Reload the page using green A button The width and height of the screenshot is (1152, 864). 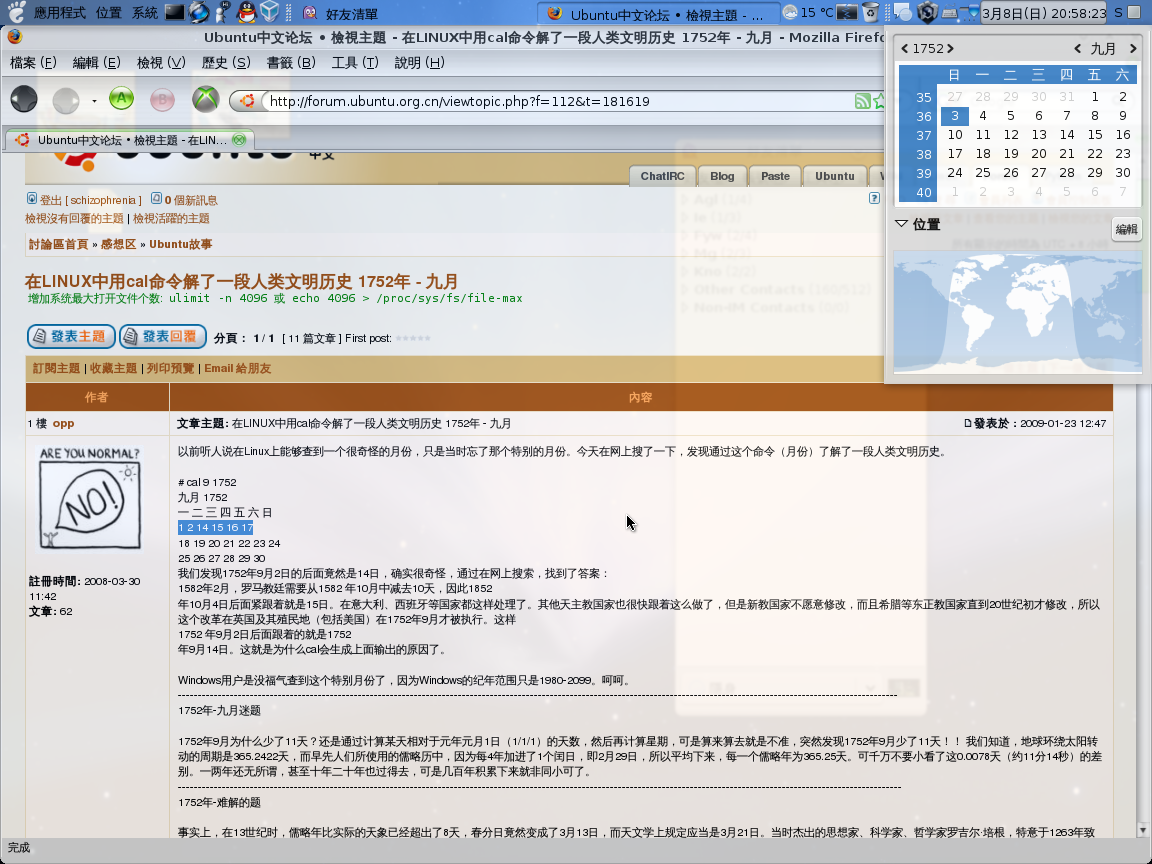point(121,98)
